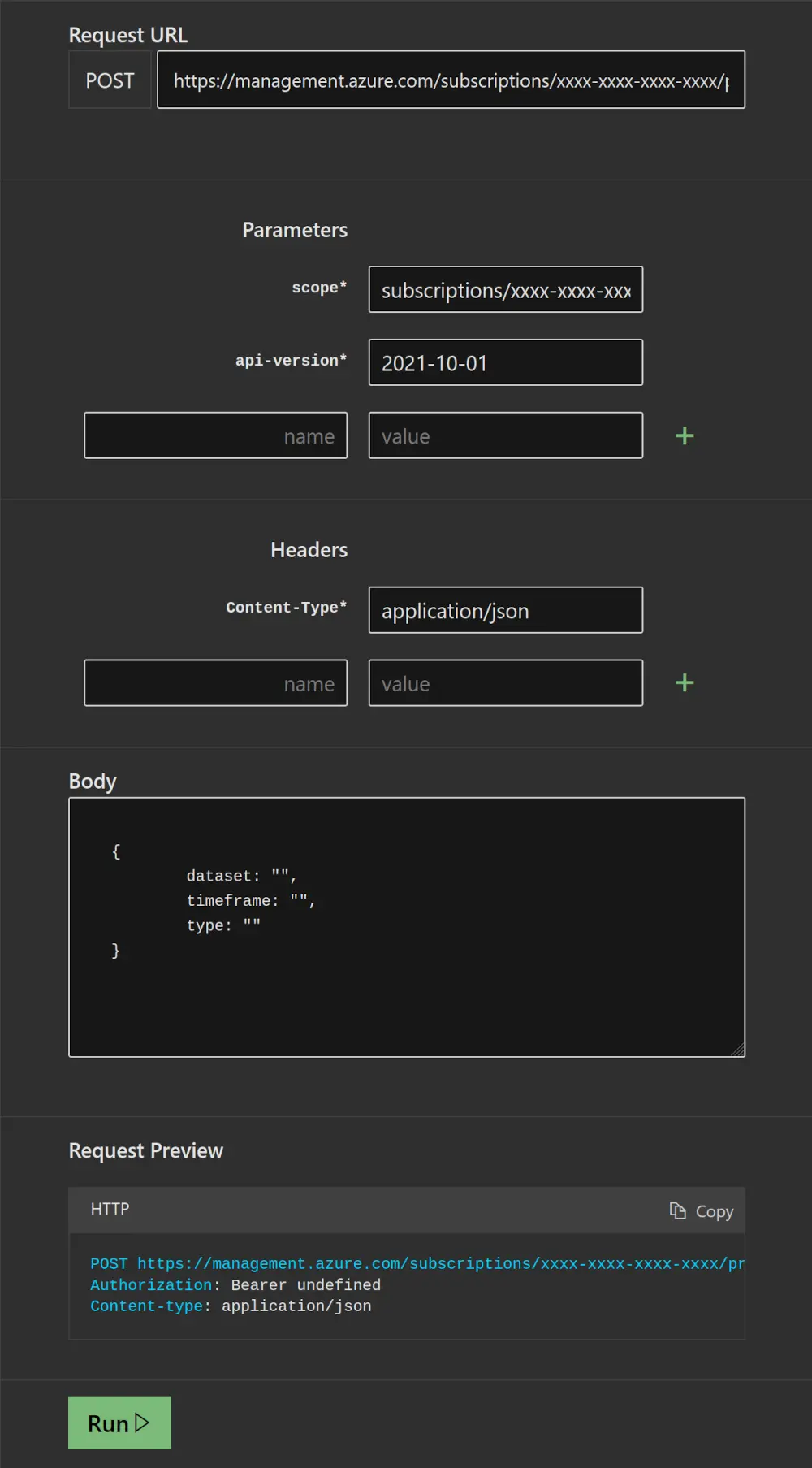Click the Authorization line in the preview
Viewport: 812px width, 1468px height.
point(235,1285)
